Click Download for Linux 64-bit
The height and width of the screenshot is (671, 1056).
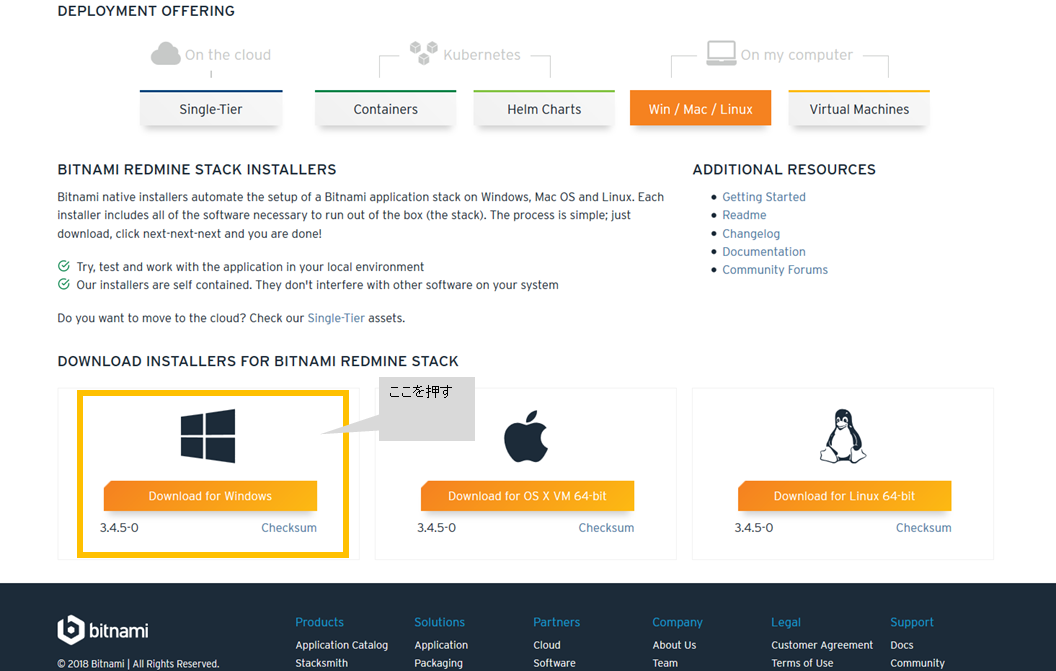coord(844,495)
